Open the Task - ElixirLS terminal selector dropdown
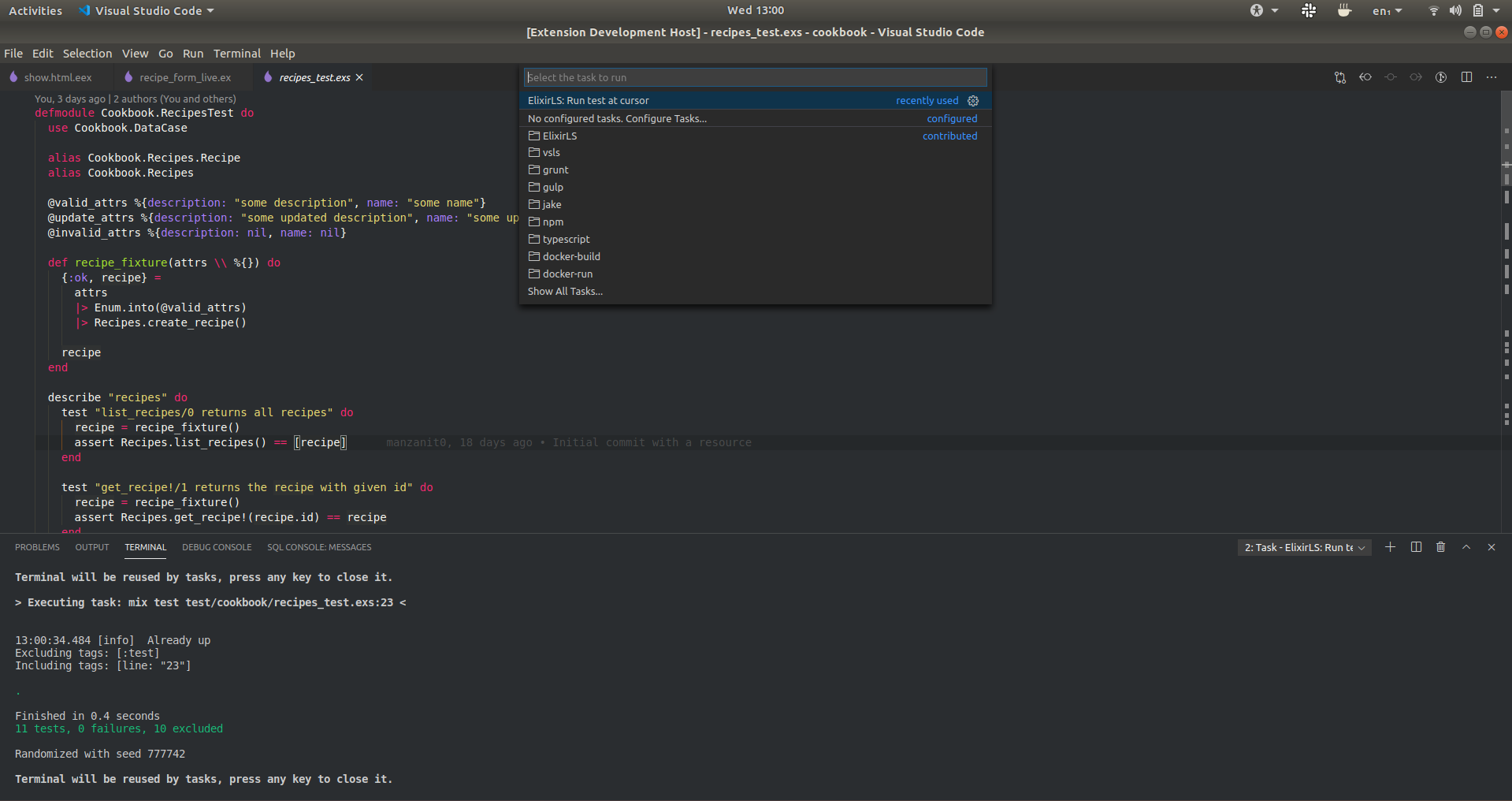This screenshot has height=801, width=1512. [x=1304, y=547]
